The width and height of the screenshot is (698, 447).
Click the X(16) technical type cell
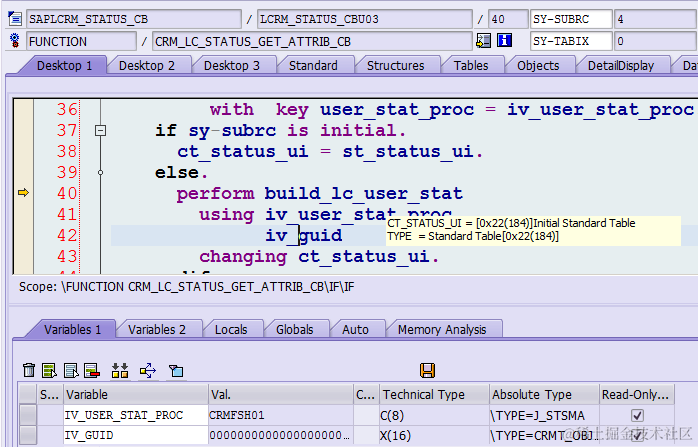[x=434, y=435]
